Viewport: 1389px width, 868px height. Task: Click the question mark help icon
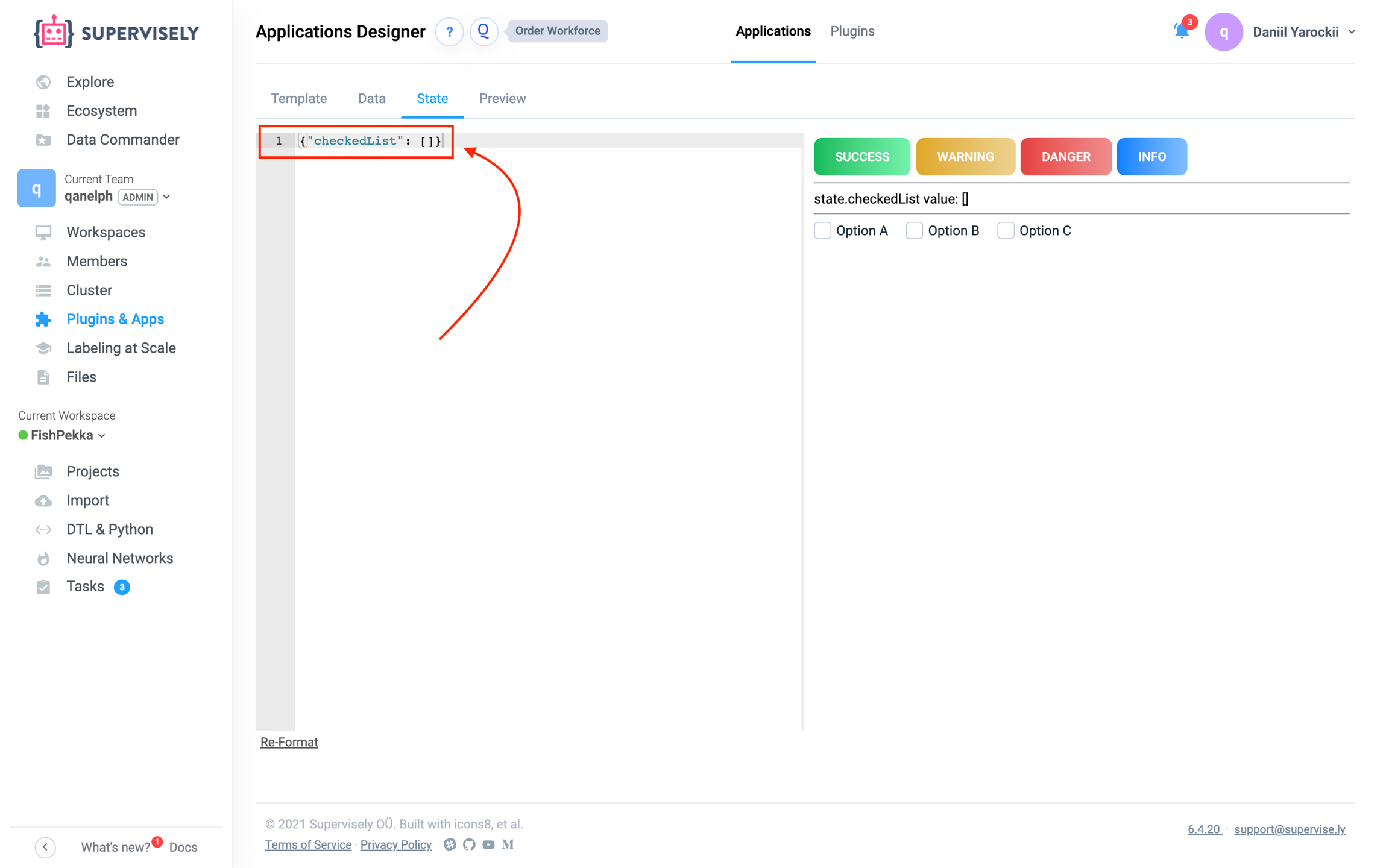[x=449, y=31]
